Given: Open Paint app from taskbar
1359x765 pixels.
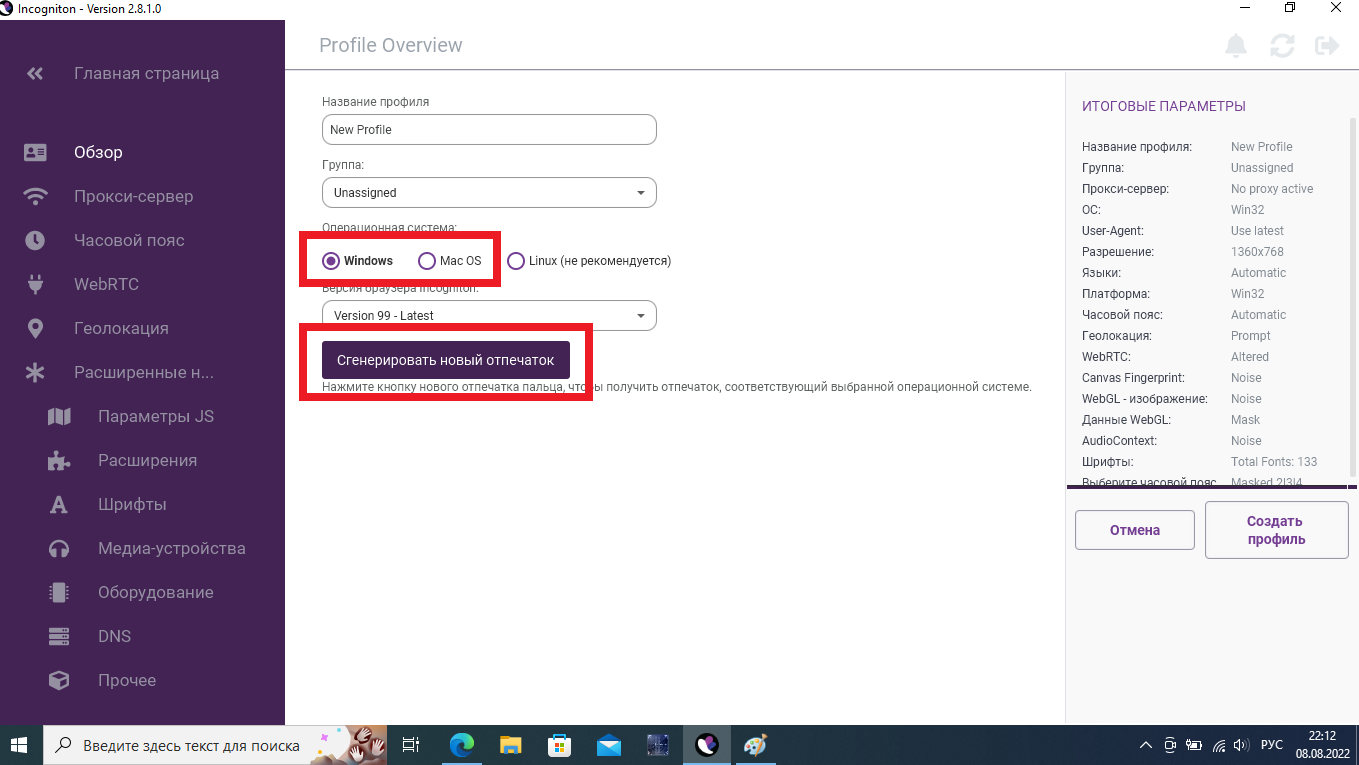Looking at the screenshot, I should coord(756,745).
